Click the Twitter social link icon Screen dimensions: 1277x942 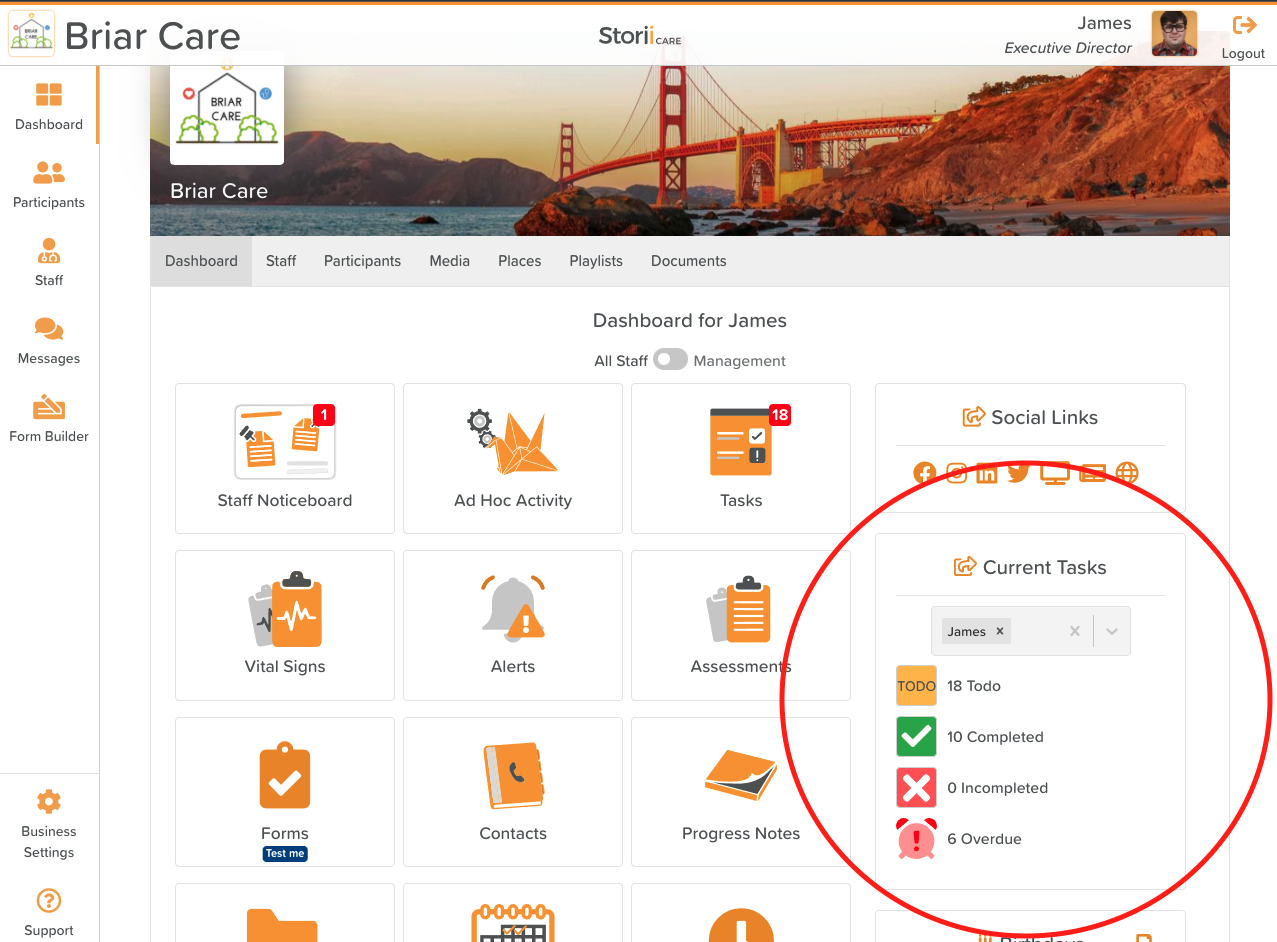1019,474
